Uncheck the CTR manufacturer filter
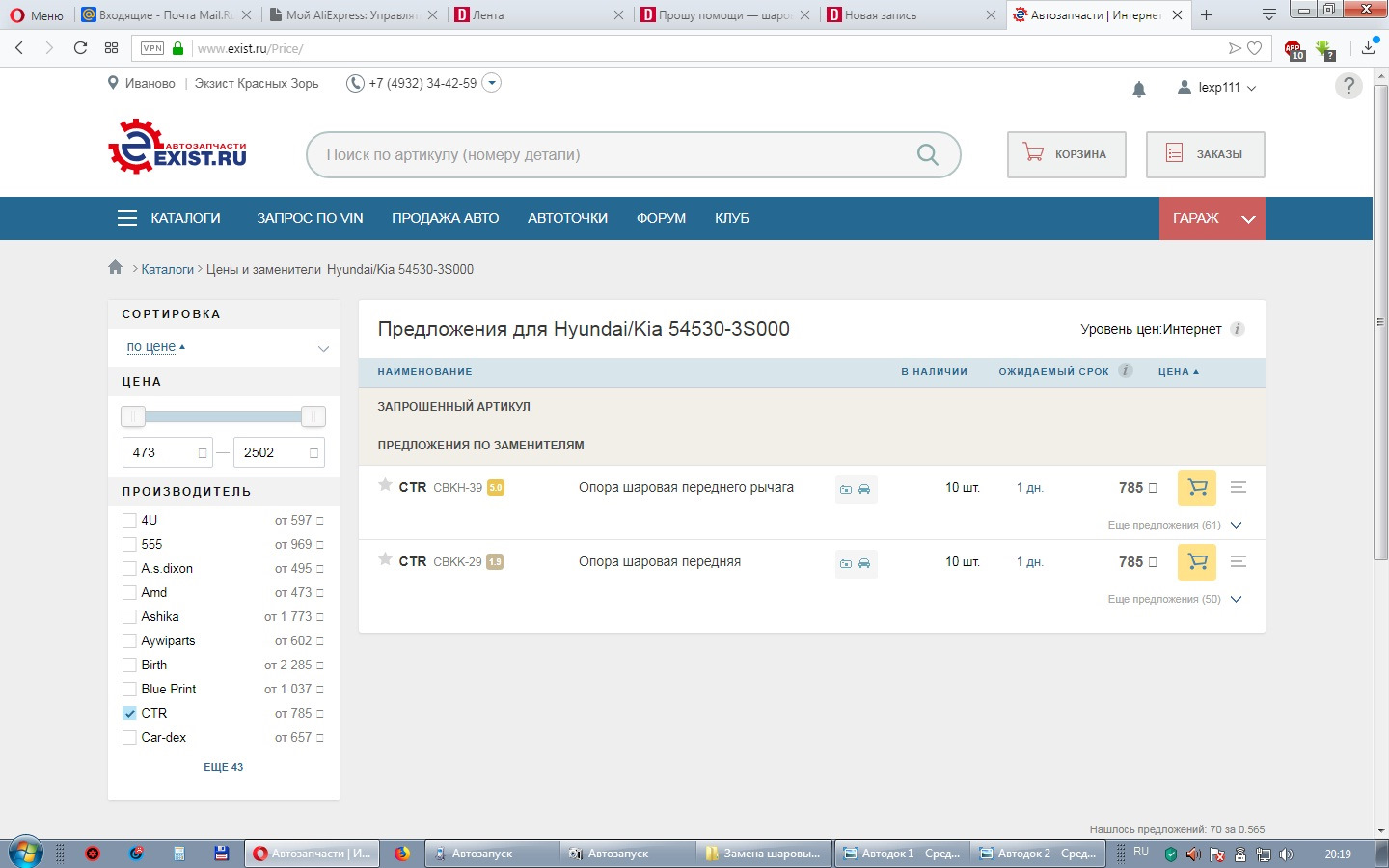The width and height of the screenshot is (1389, 868). (129, 713)
